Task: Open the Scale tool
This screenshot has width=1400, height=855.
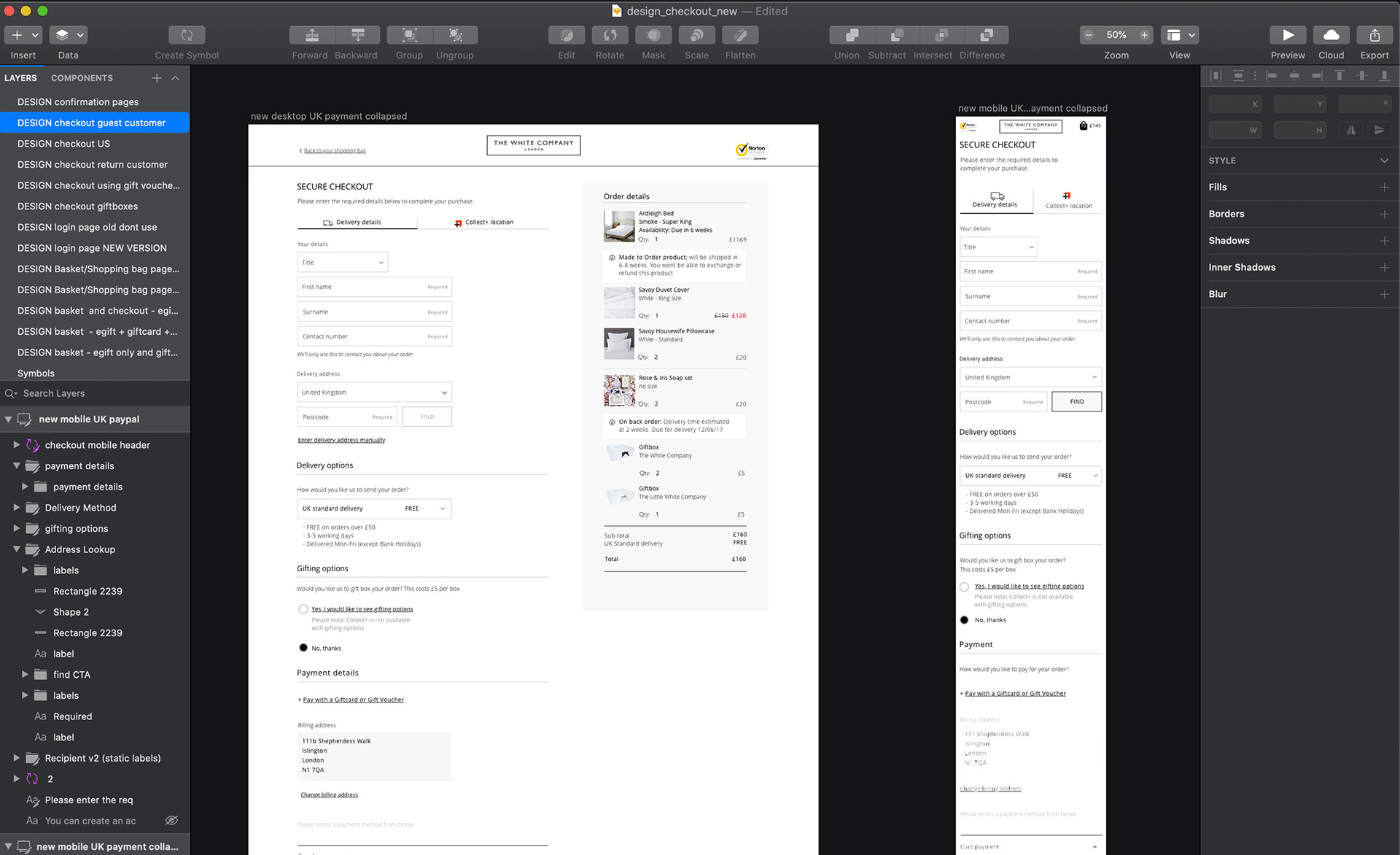Action: [696, 35]
